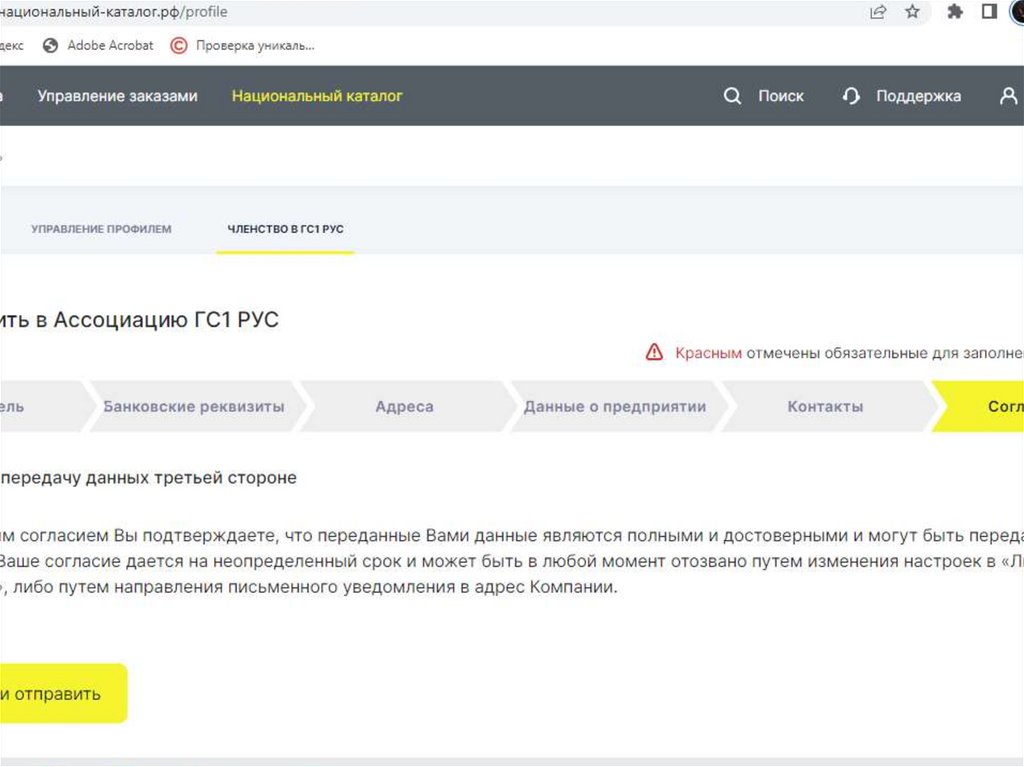Click the headset support icon

[x=851, y=96]
